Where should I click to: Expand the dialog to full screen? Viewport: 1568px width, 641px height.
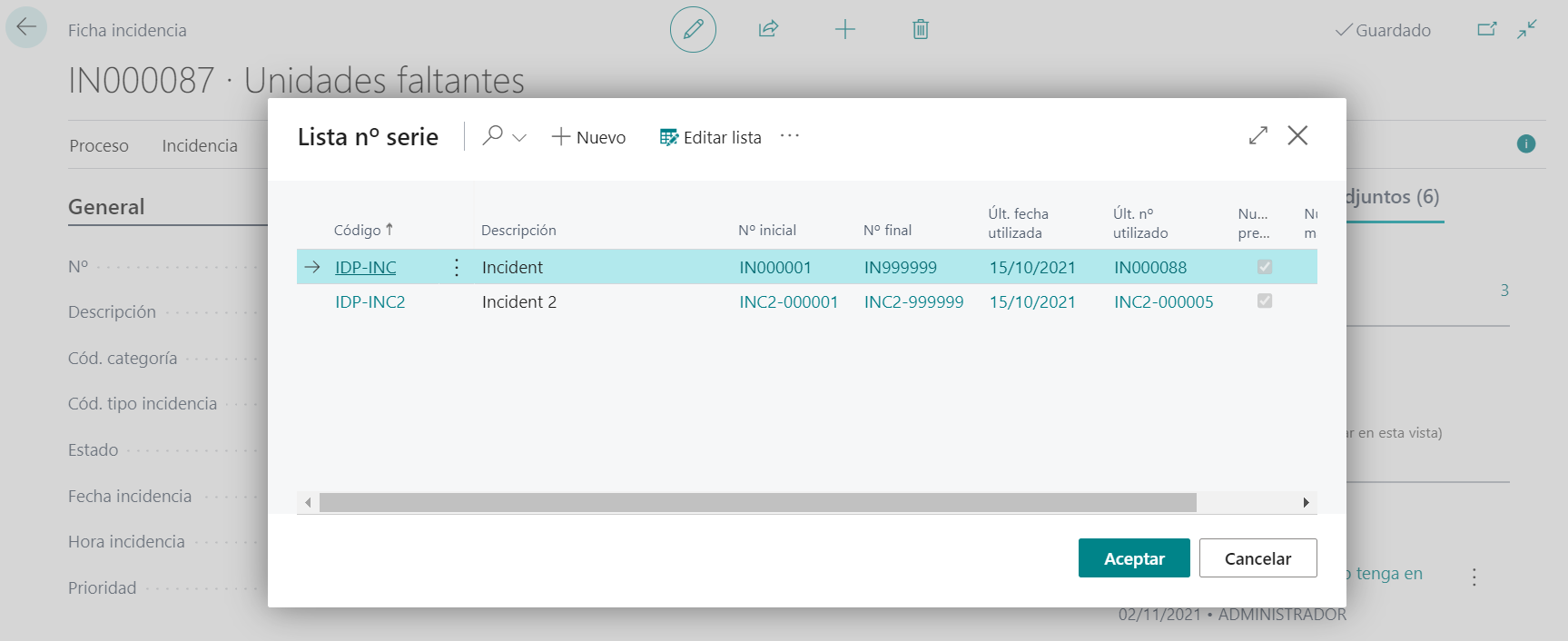[1257, 136]
